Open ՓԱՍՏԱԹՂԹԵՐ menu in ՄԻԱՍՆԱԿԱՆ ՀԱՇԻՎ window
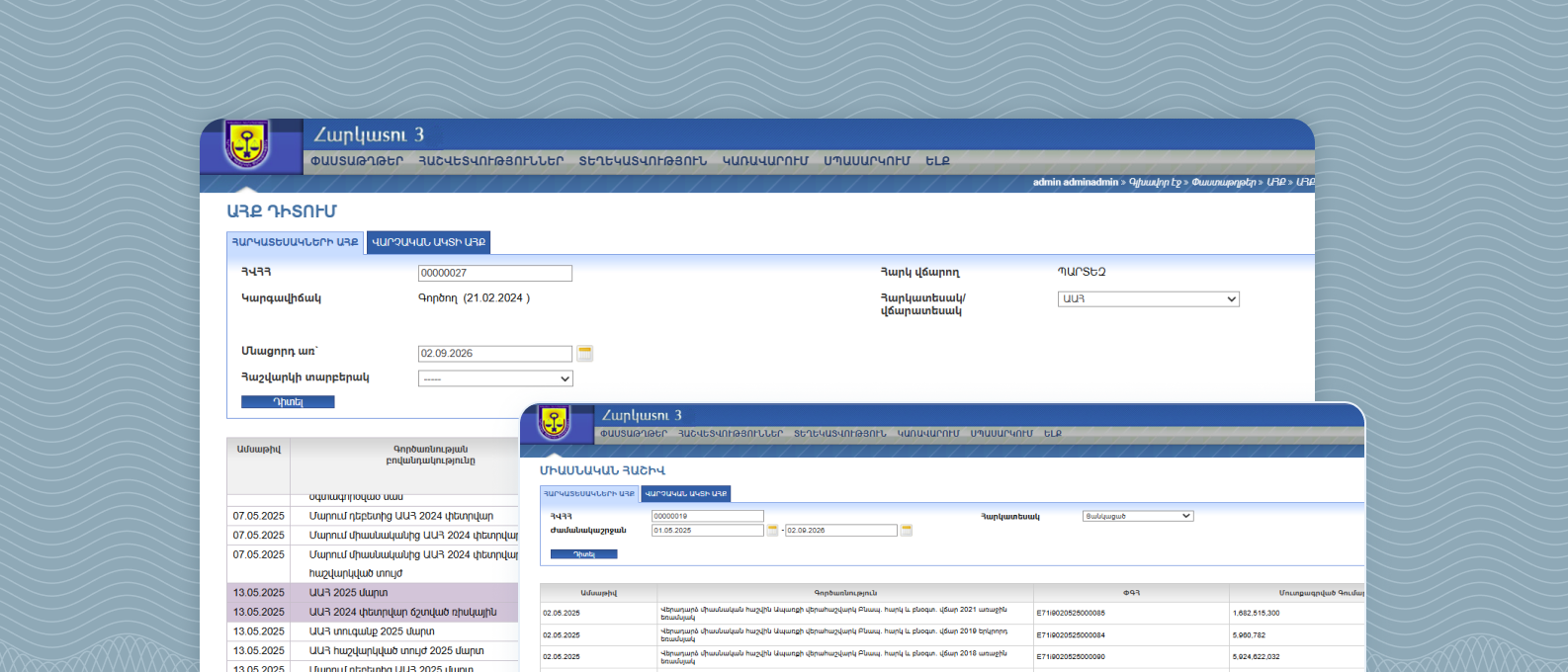 tap(634, 434)
